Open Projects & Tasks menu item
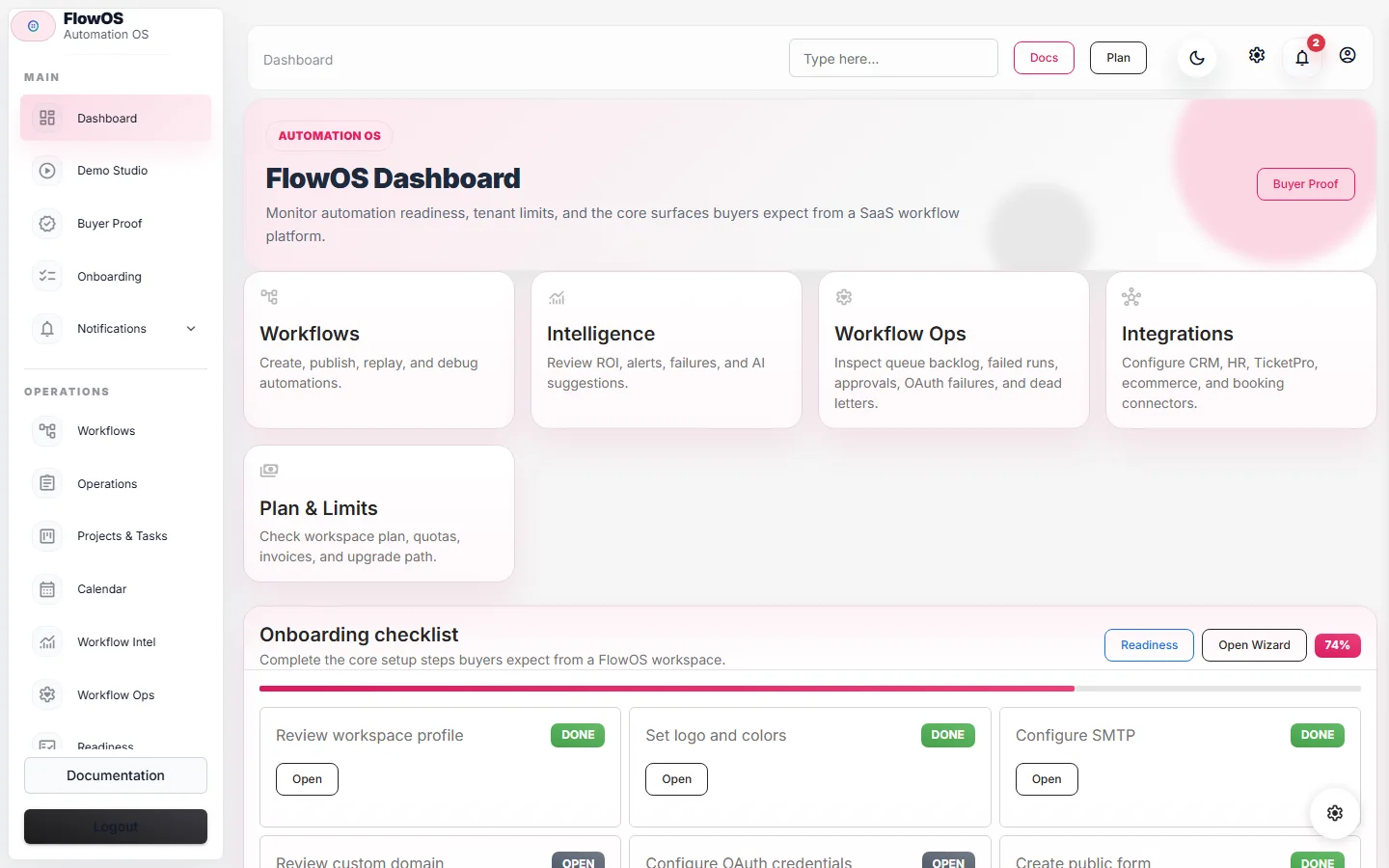1389x868 pixels. coord(116,536)
